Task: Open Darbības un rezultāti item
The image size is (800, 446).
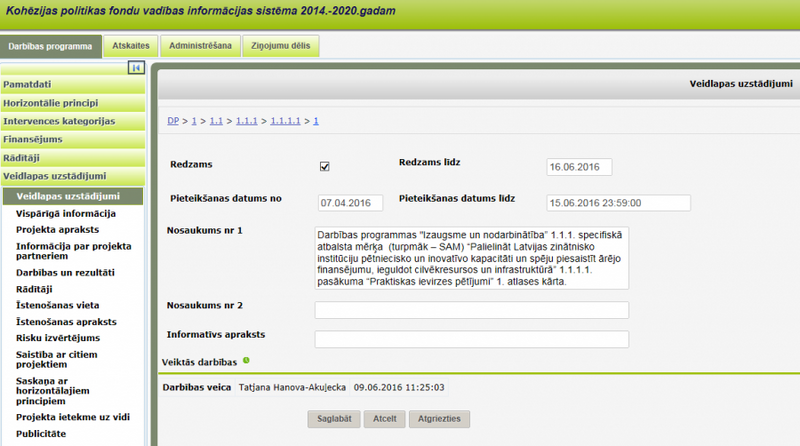Action: point(65,272)
